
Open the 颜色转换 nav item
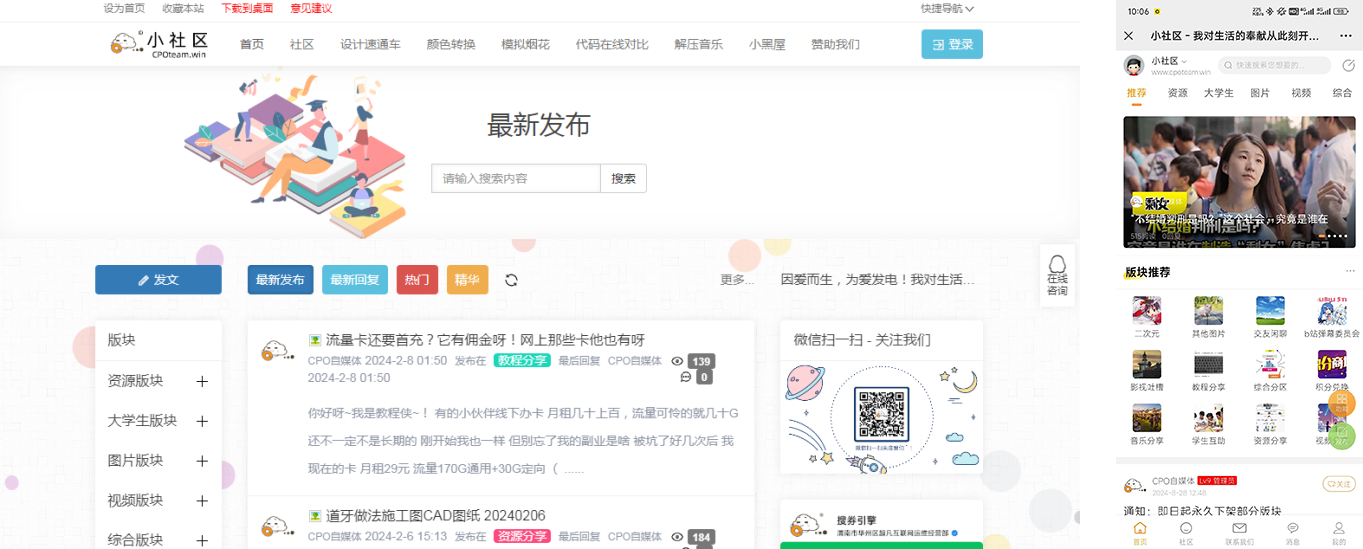451,45
